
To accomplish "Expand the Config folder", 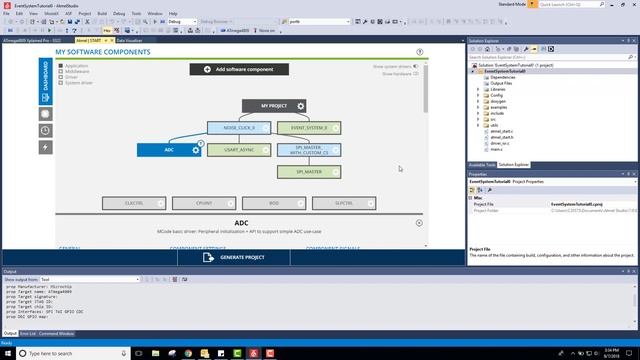I will [x=478, y=95].
